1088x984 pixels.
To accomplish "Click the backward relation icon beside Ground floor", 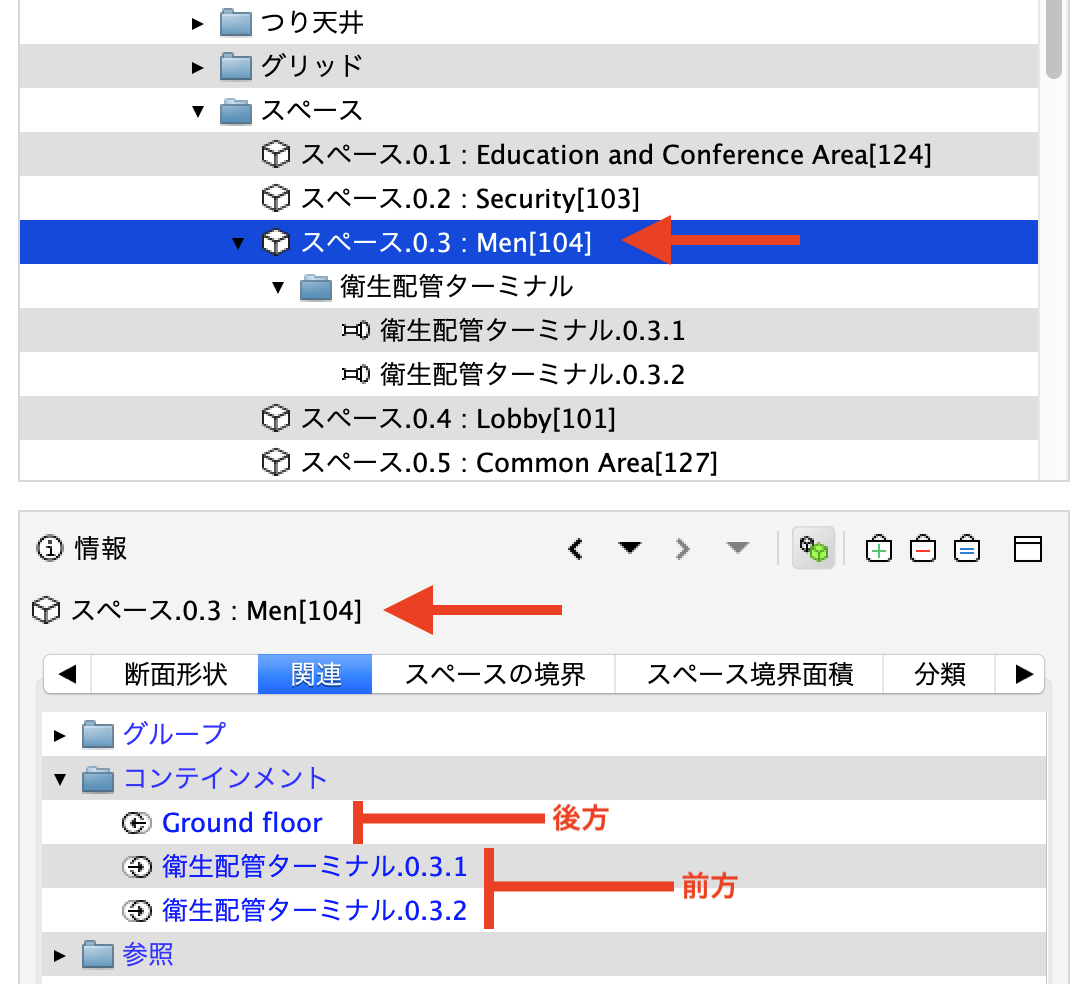I will [x=137, y=823].
